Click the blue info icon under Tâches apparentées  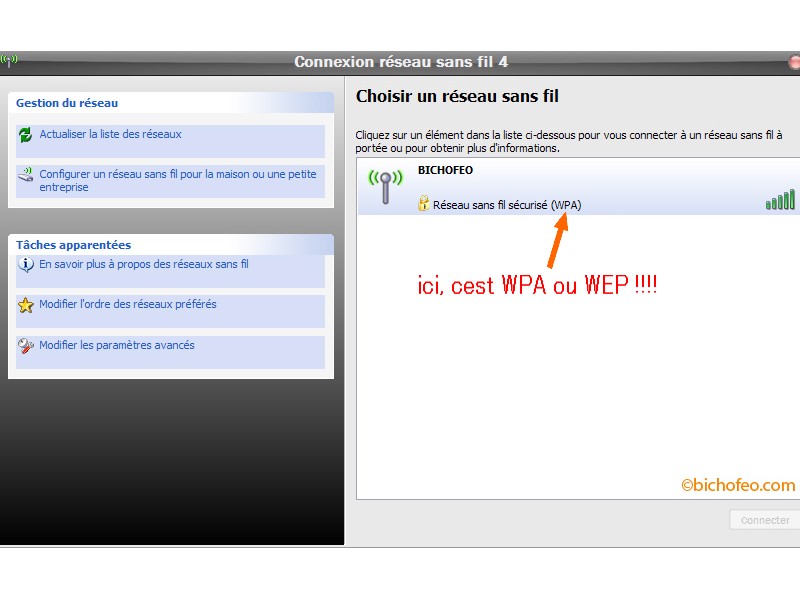tap(26, 265)
